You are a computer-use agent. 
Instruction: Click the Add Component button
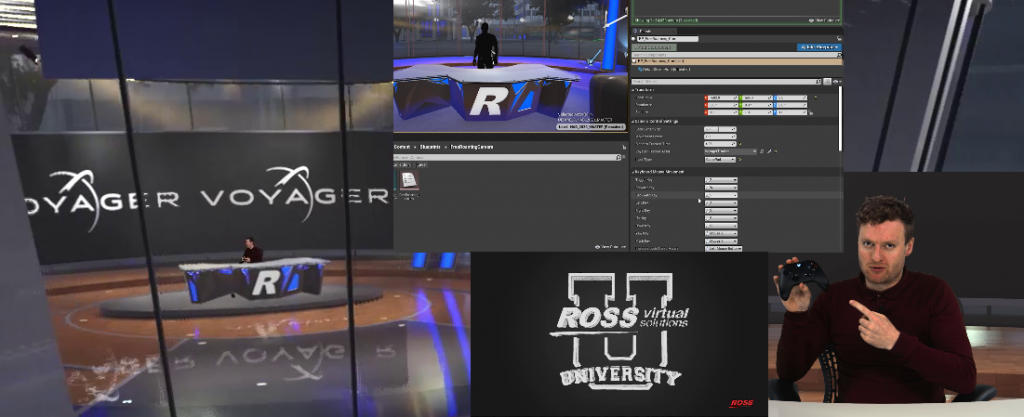tap(654, 47)
